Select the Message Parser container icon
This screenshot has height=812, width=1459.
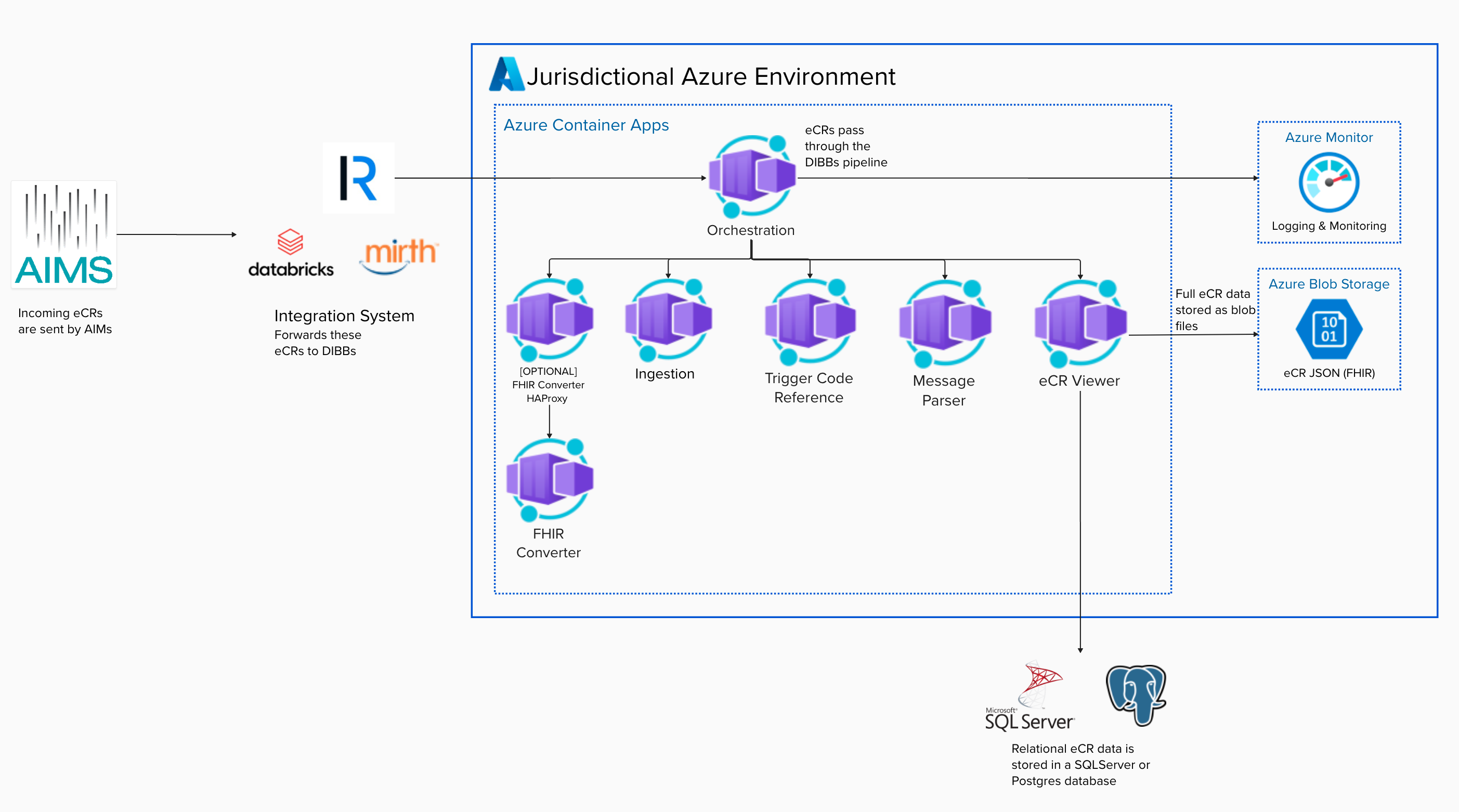(x=945, y=323)
